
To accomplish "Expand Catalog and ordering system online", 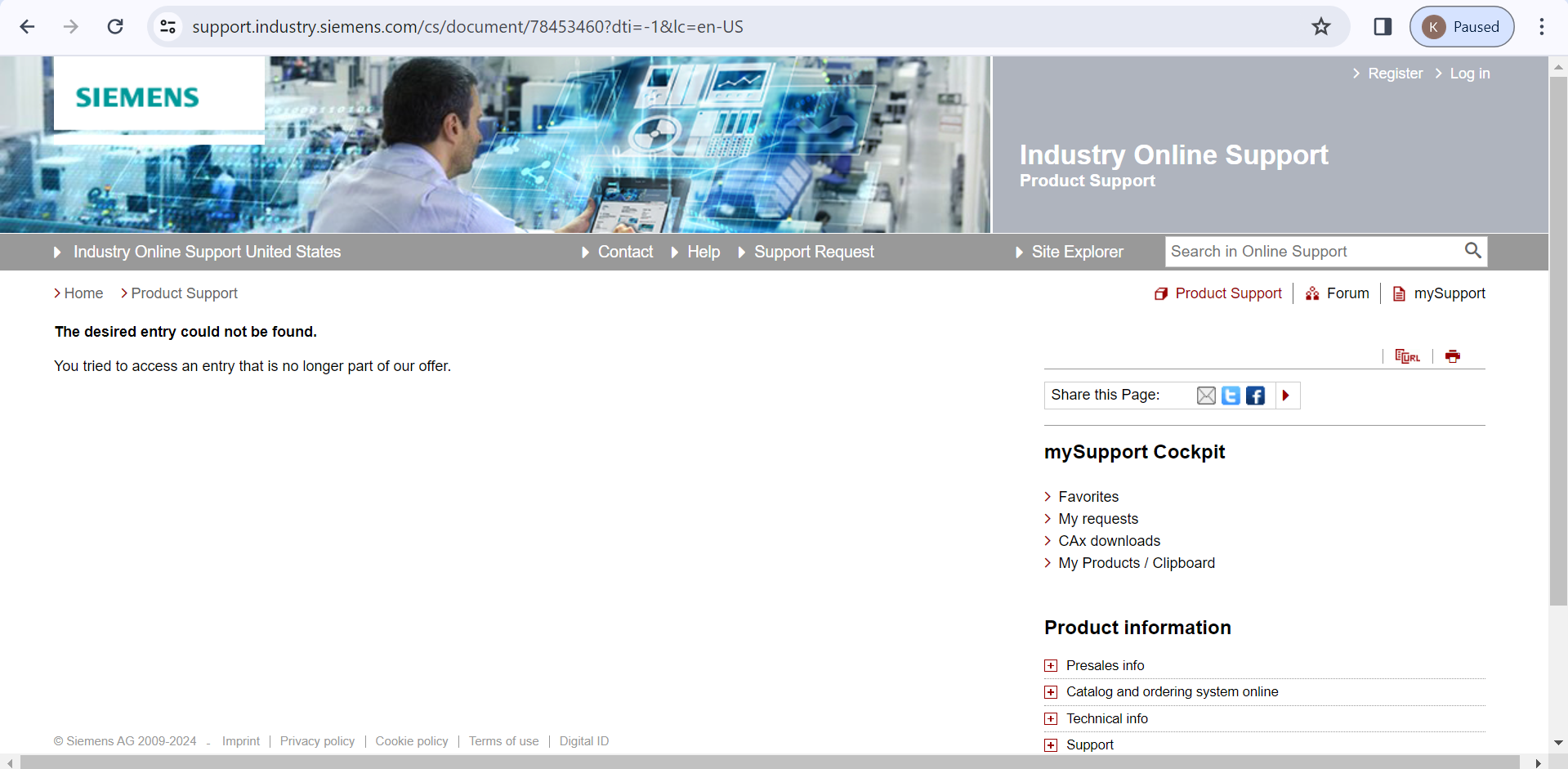I will coord(1051,692).
